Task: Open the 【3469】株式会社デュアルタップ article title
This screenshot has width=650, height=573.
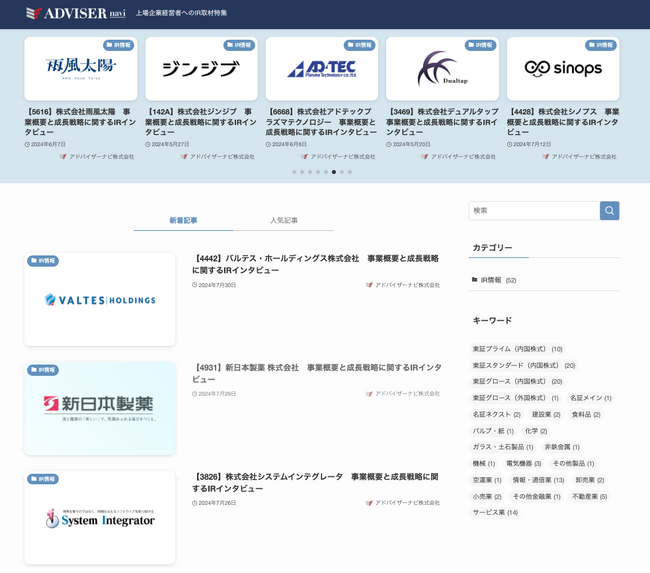Action: point(442,122)
